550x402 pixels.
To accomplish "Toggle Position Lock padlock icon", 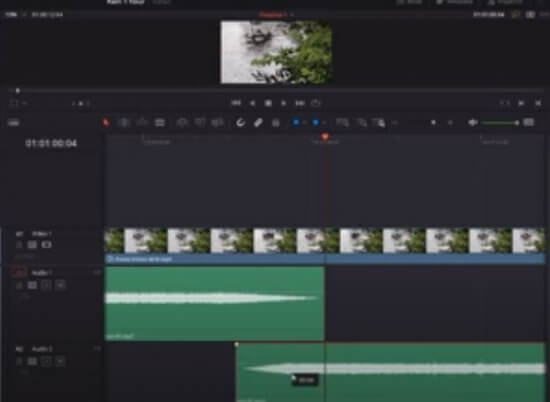I will [x=276, y=122].
